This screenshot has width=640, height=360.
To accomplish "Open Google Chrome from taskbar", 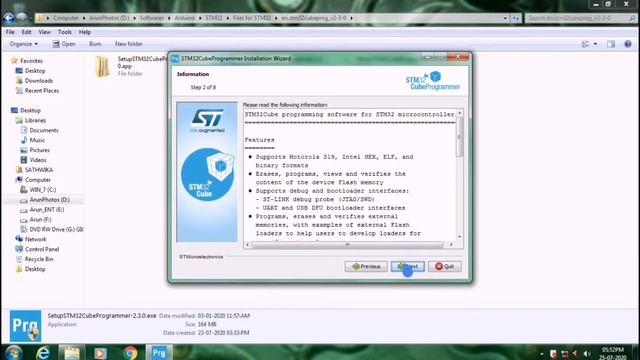I will (x=130, y=353).
